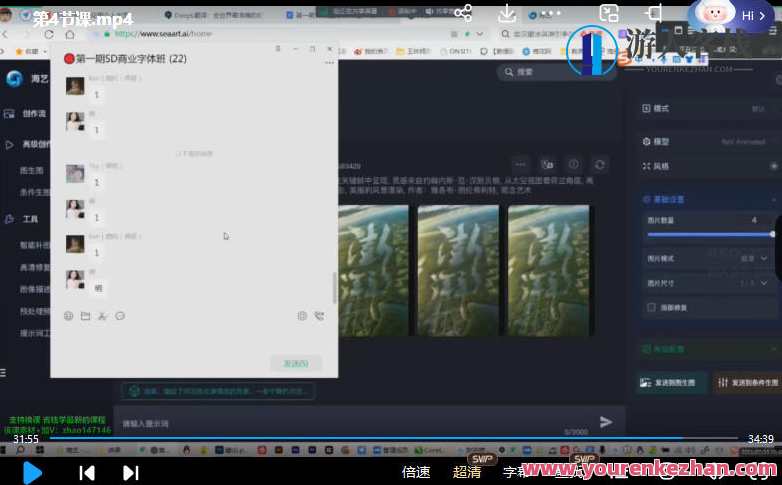
Task: Click the prompt send arrow icon
Action: click(606, 422)
